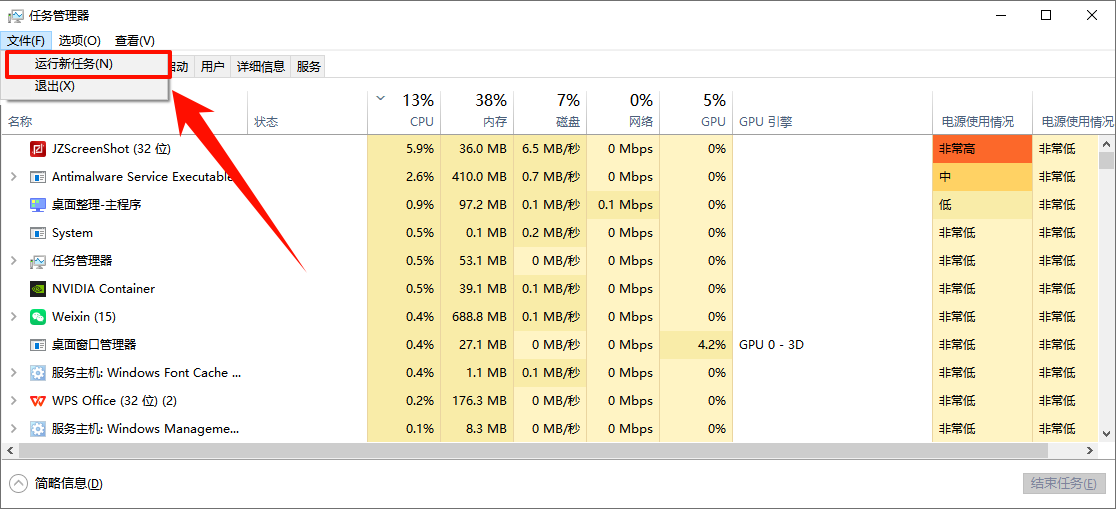Click the 桌面整理-主程序 monitor icon

[38, 205]
